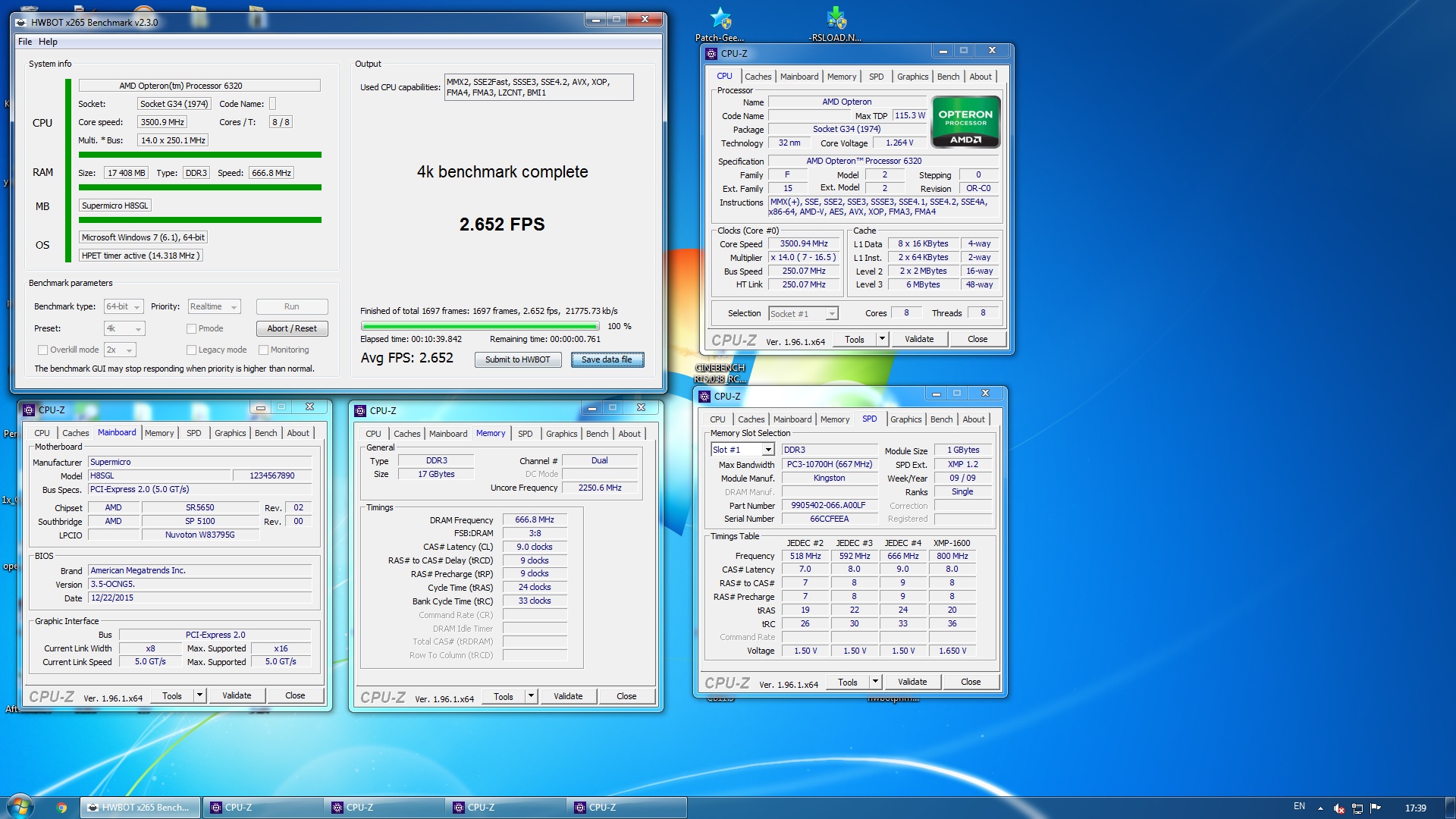Click the EN language indicator
1456x819 pixels.
1299,806
